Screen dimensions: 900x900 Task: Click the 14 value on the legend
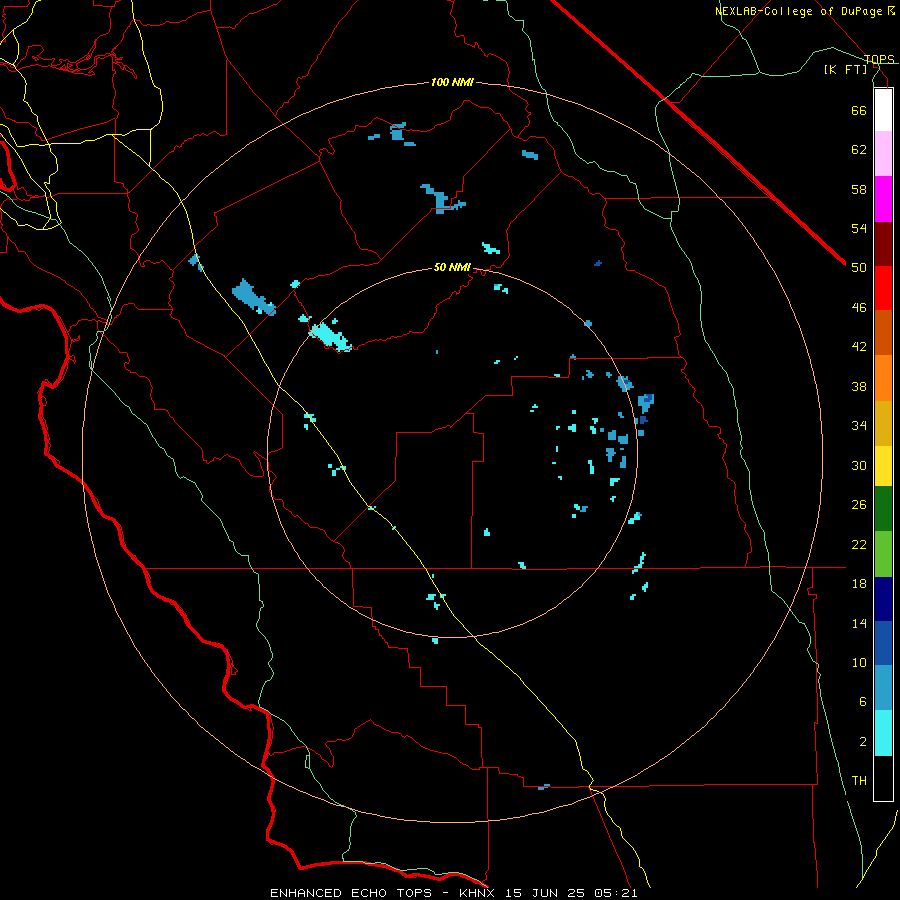click(859, 623)
